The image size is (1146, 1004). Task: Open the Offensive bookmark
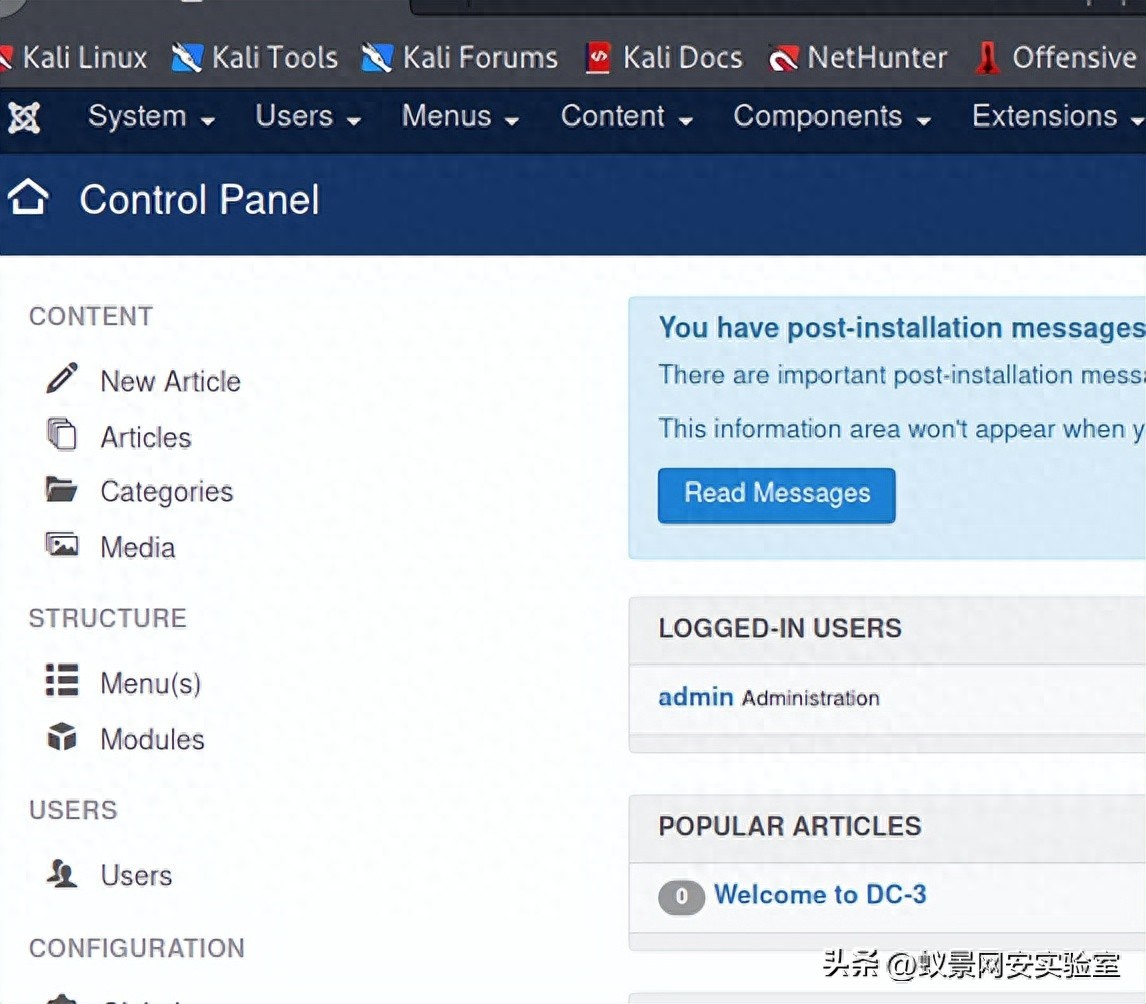[1057, 58]
